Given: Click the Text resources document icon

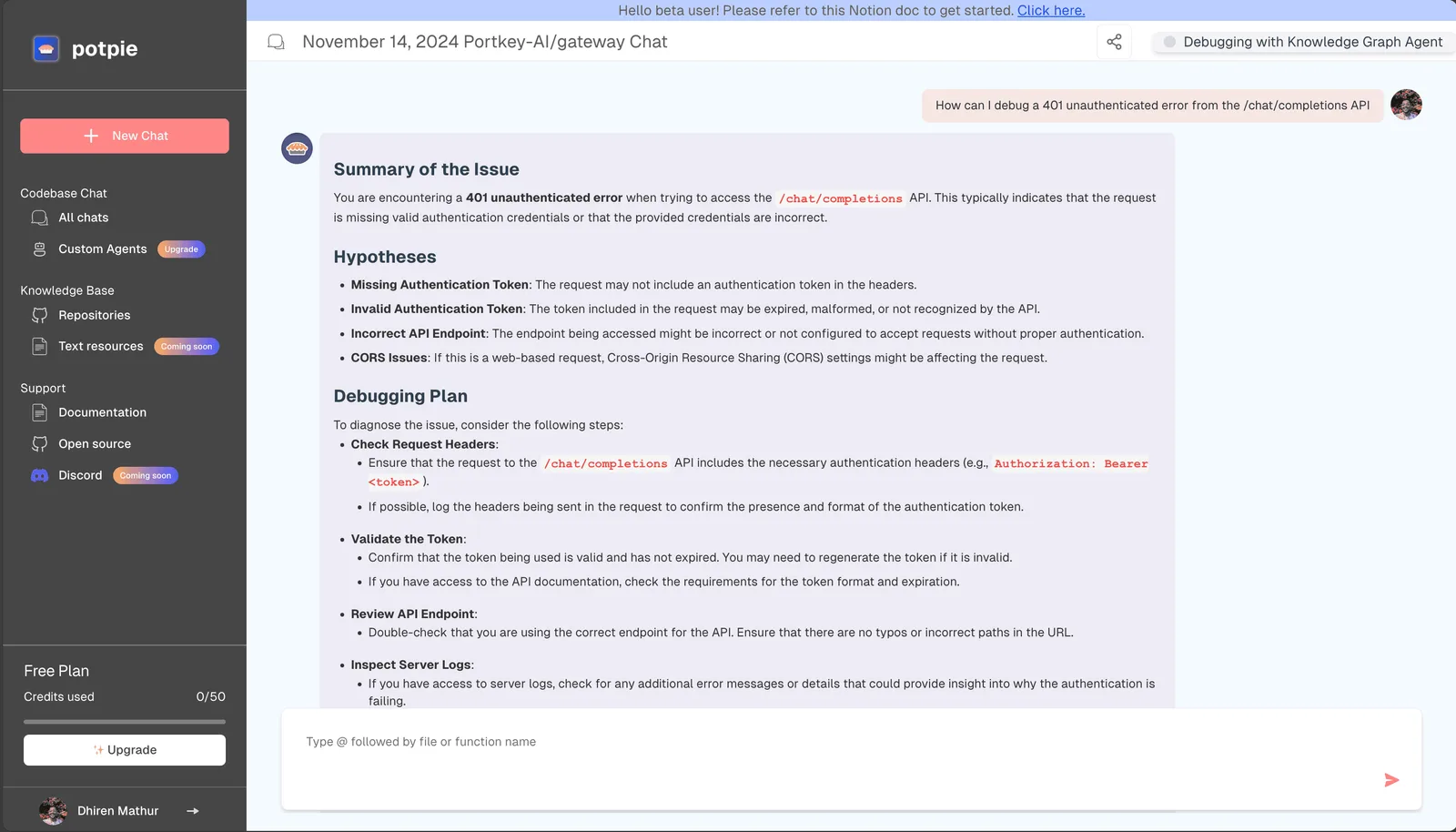Looking at the screenshot, I should (x=39, y=347).
